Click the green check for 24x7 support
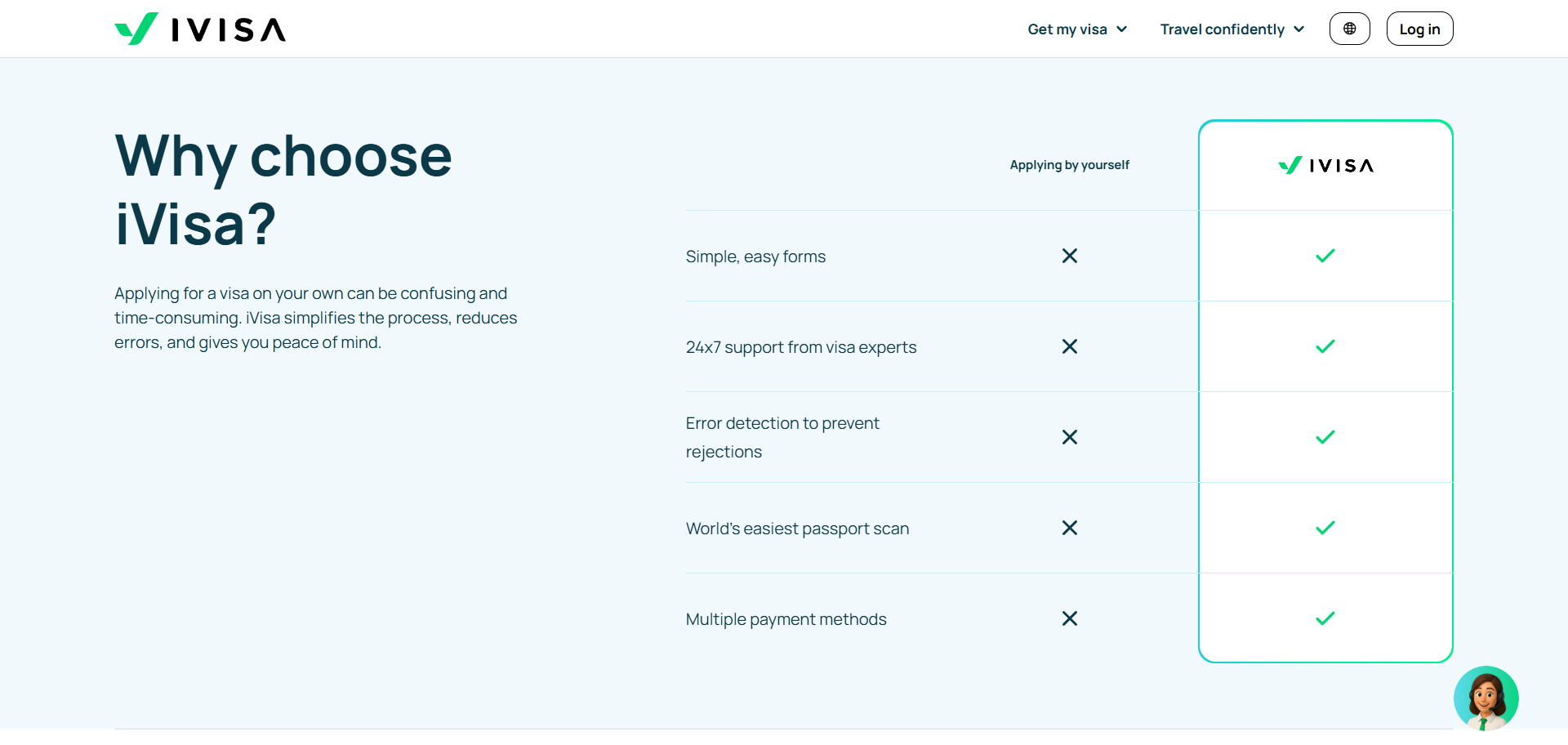Viewport: 1568px width, 745px height. pyautogui.click(x=1325, y=346)
